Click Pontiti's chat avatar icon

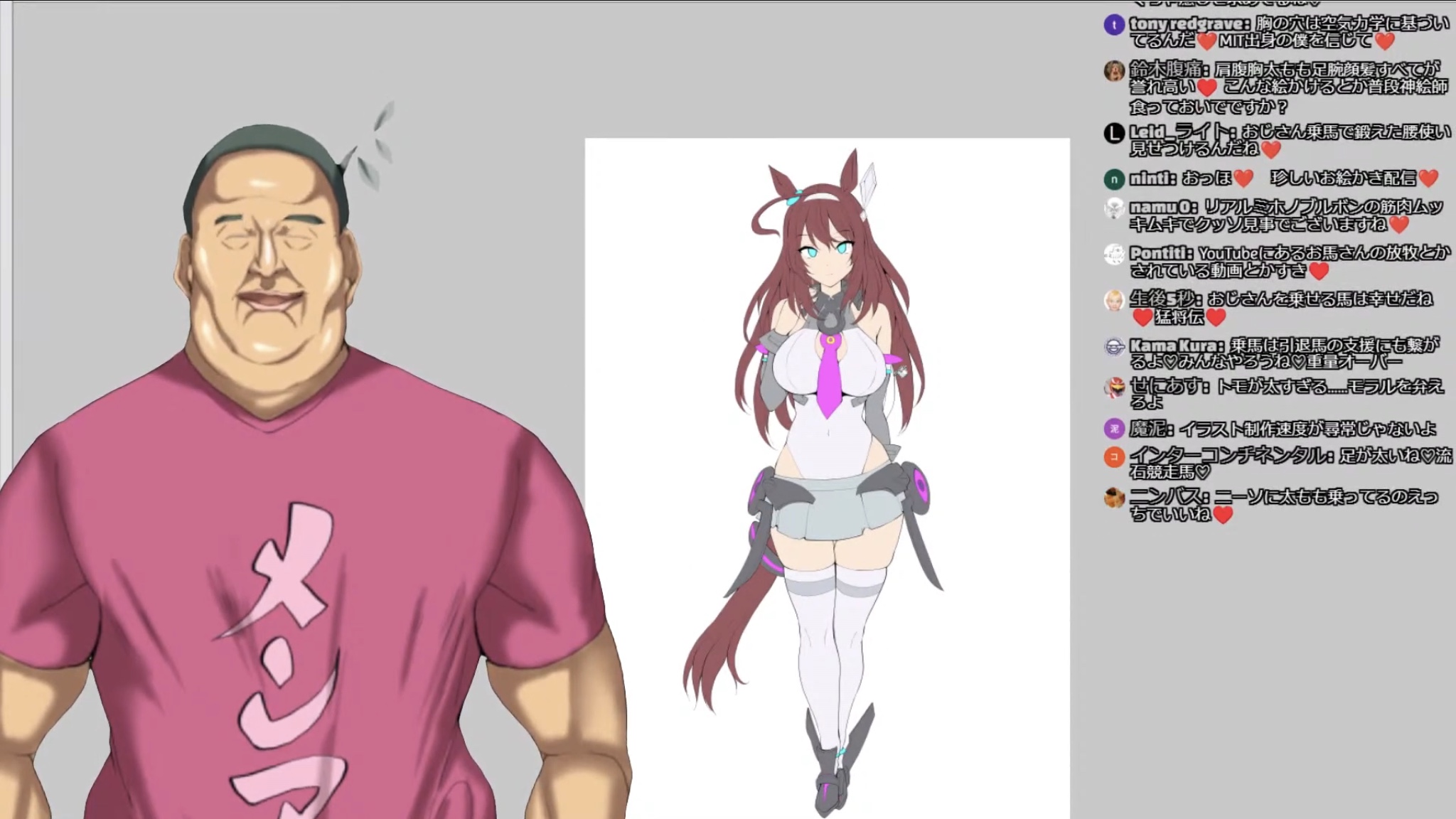(1114, 255)
